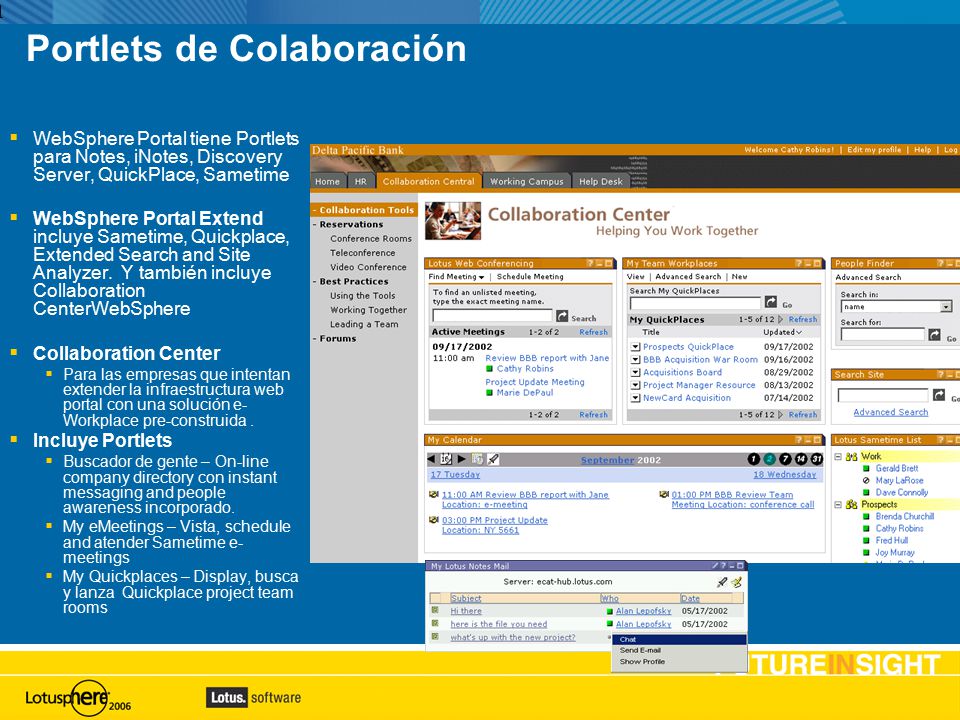This screenshot has width=960, height=720.
Task: Click the Go arrow icon in Search Site
Action: click(939, 395)
